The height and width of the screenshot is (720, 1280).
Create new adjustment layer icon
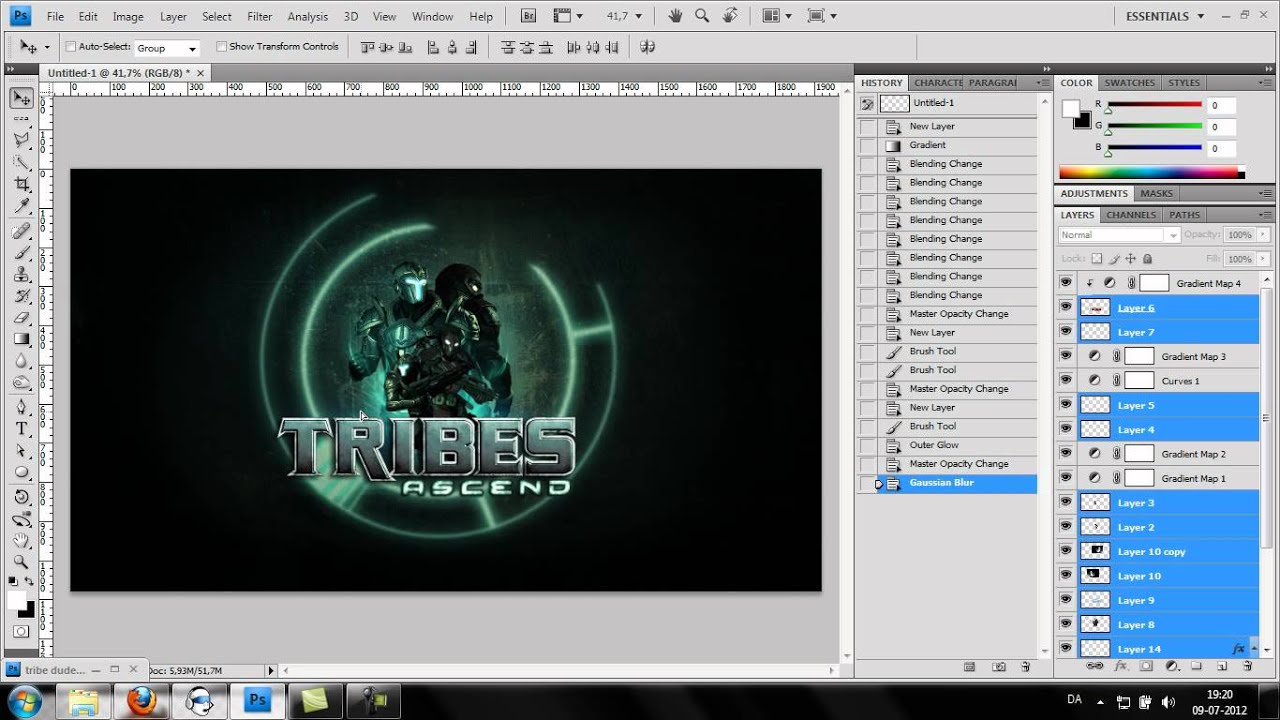(1171, 666)
